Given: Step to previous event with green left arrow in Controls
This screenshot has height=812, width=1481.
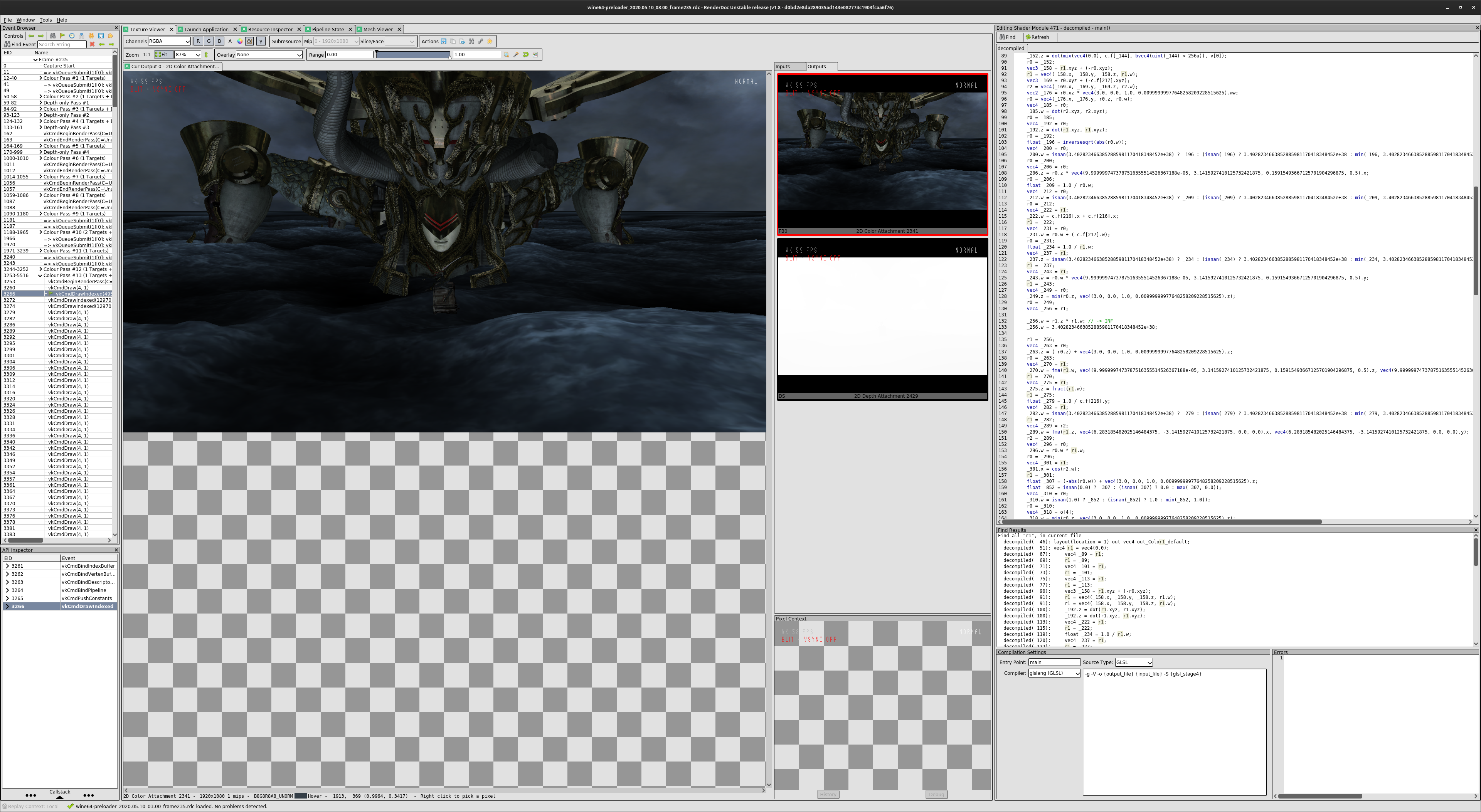Looking at the screenshot, I should 31,35.
